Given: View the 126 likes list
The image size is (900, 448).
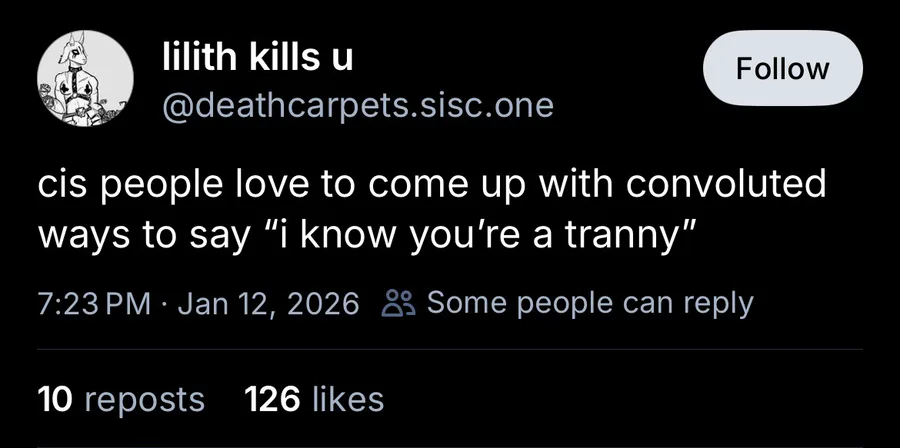Looking at the screenshot, I should (x=314, y=400).
